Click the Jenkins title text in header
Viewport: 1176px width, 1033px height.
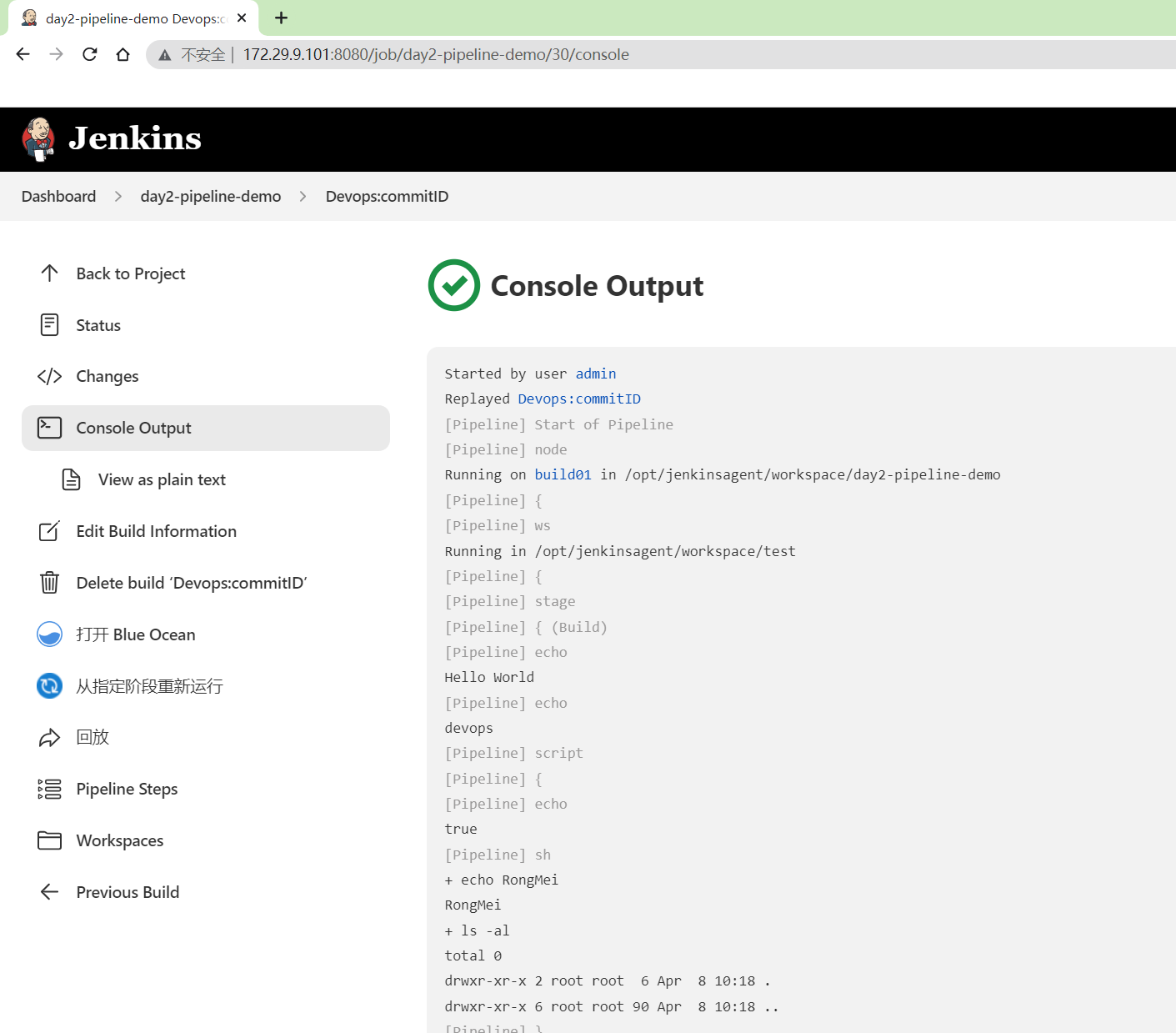tap(135, 138)
